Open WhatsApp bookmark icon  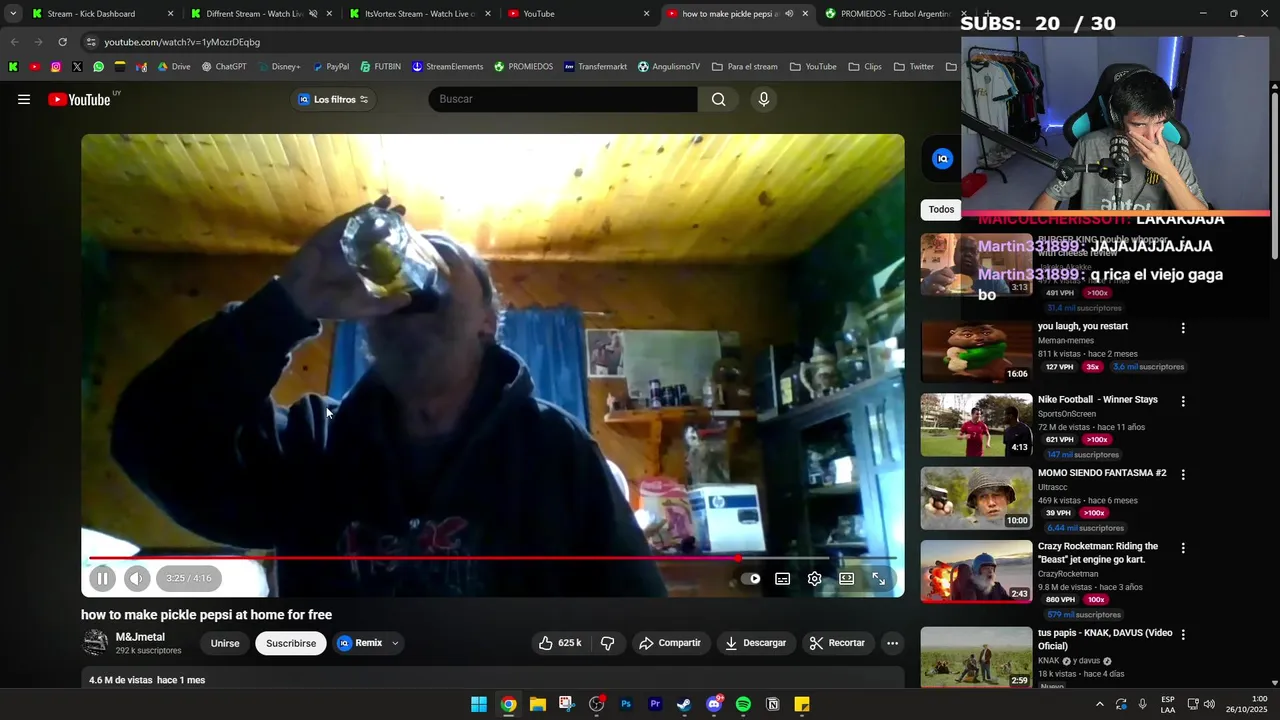coord(98,67)
